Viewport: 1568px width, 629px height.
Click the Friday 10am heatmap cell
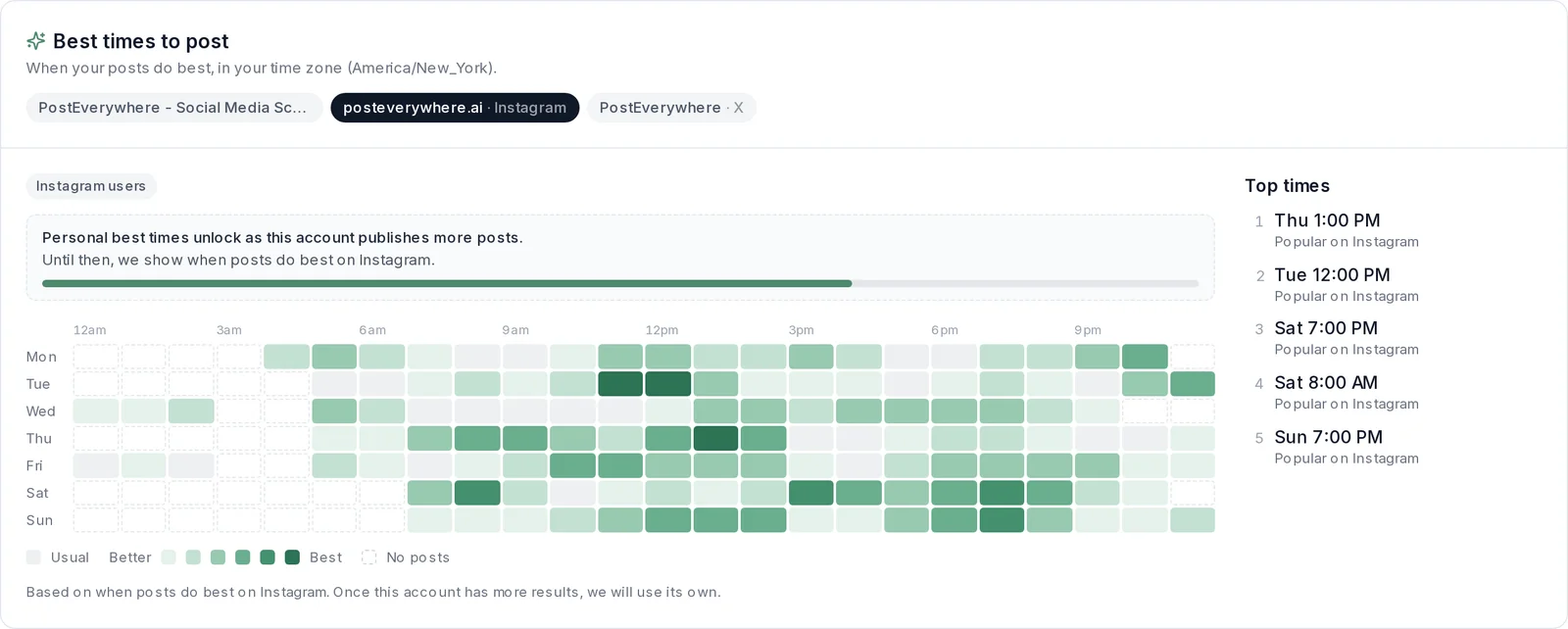coord(573,465)
